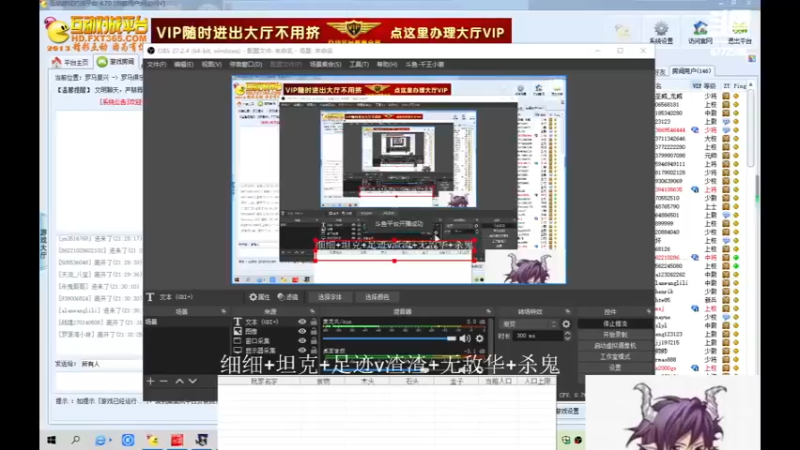Open 属性 properties for selected source
Screen dimensions: 800x450
pyautogui.click(x=259, y=297)
